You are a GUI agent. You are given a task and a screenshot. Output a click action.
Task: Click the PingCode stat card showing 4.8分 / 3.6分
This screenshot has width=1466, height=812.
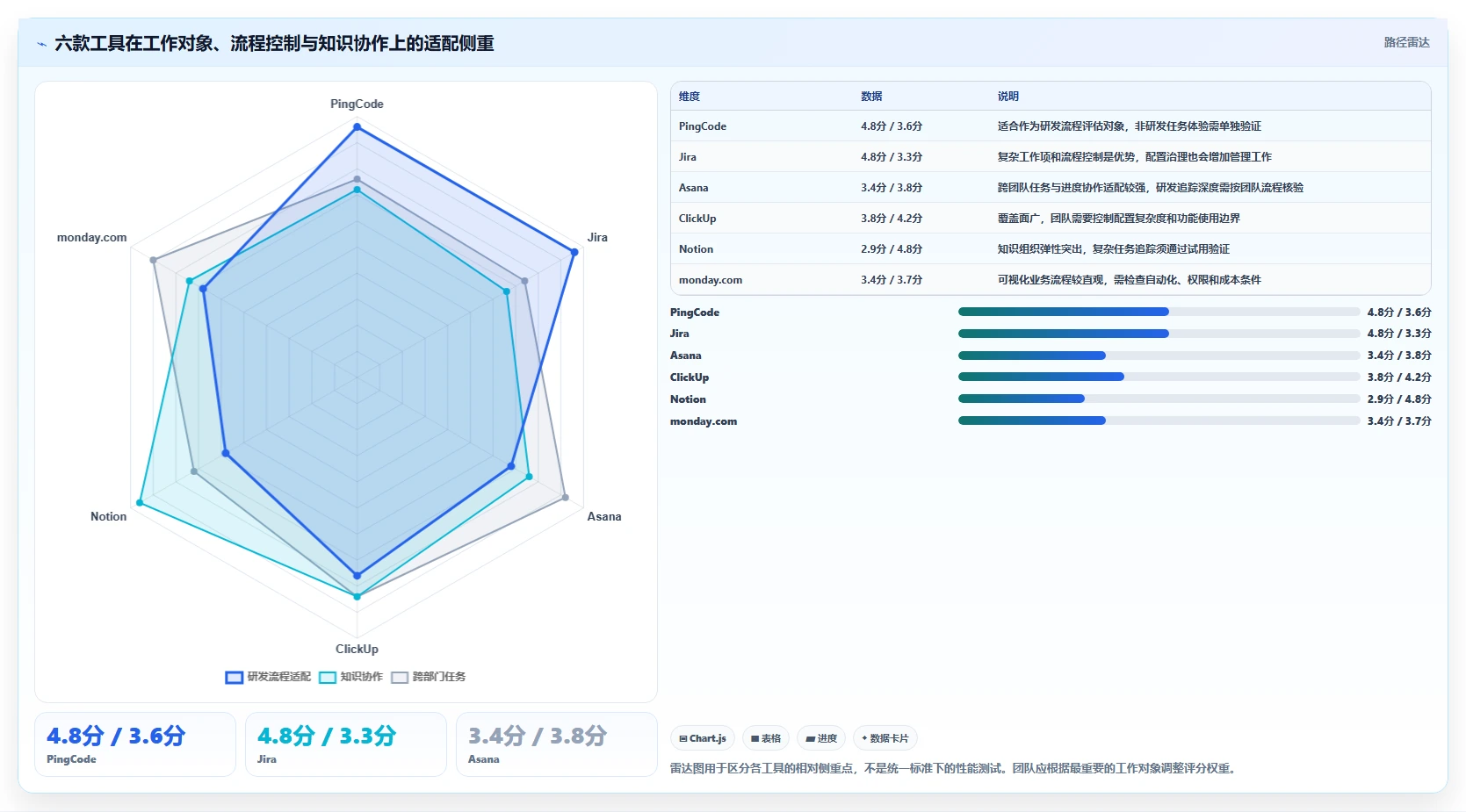(x=135, y=744)
